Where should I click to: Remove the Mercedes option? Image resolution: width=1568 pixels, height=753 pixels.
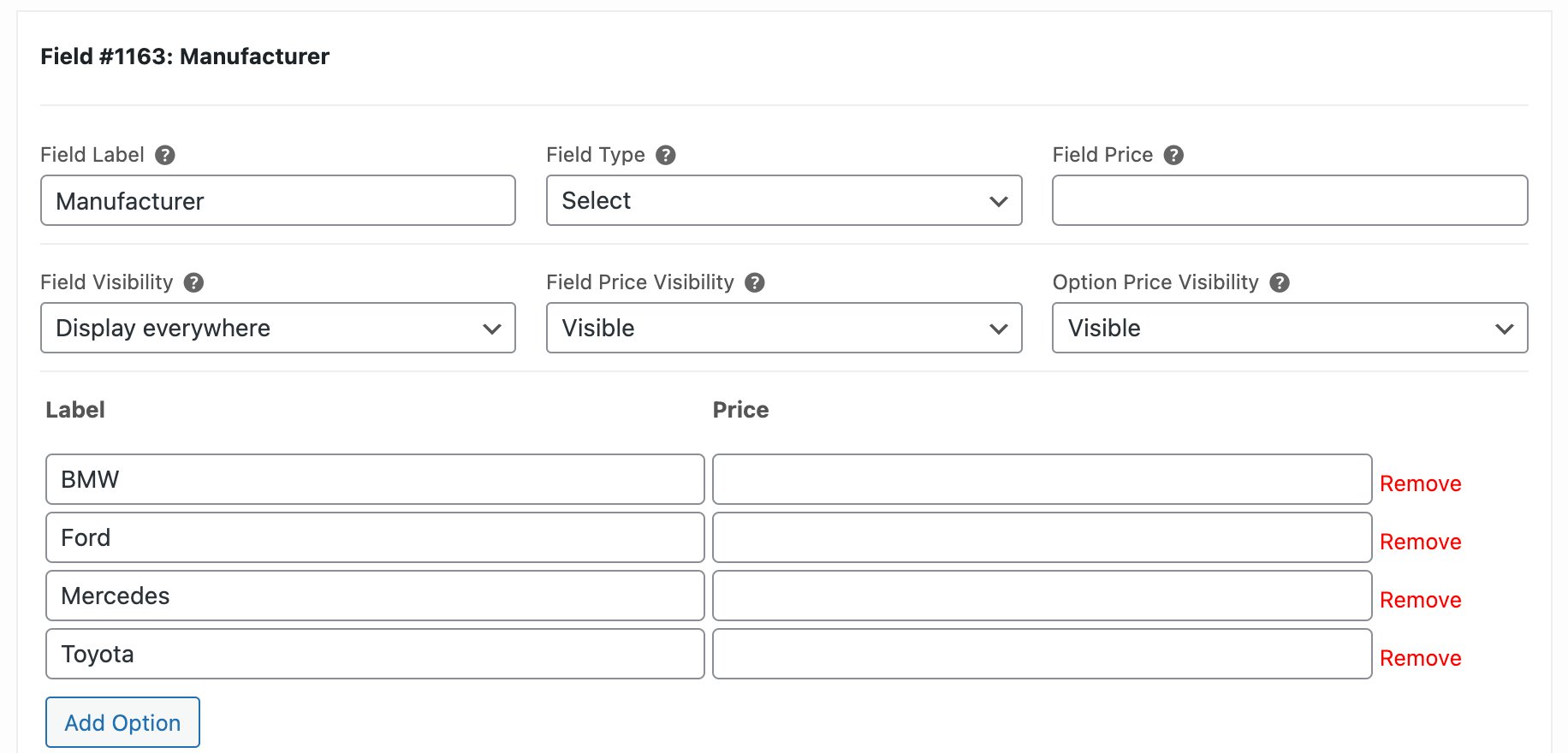coord(1420,600)
